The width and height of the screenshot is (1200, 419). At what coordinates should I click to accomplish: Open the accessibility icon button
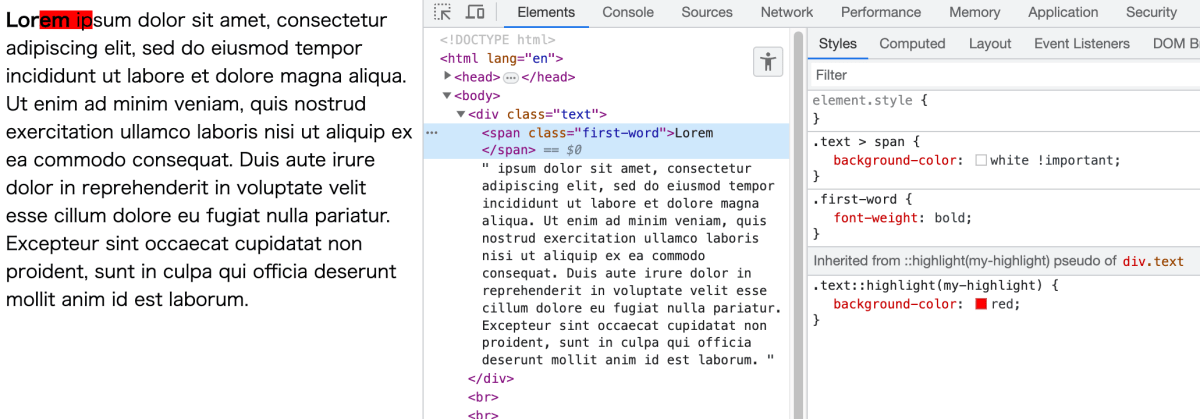point(768,62)
